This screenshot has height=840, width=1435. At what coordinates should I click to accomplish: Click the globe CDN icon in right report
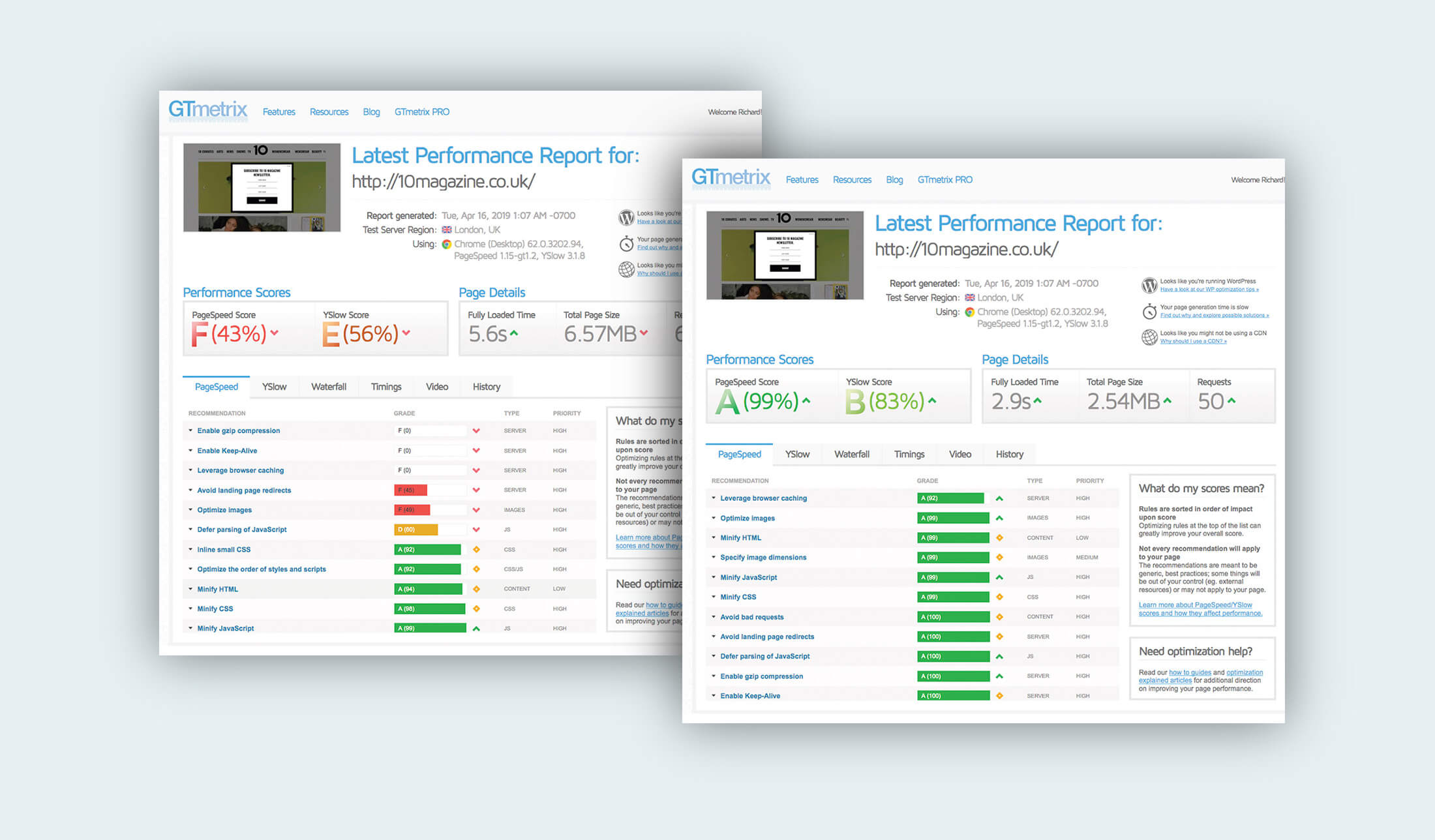pyautogui.click(x=1149, y=337)
